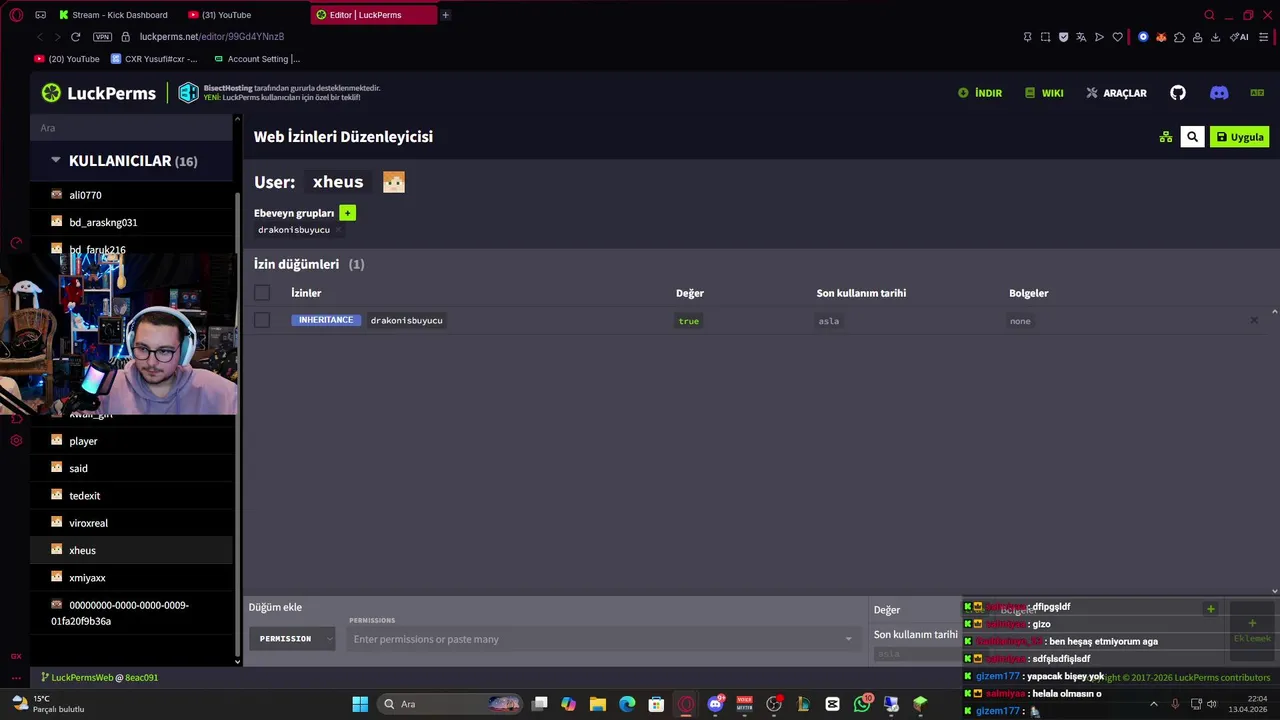Click the INHERITANCE badge
Viewport: 1280px width, 720px height.
[326, 320]
